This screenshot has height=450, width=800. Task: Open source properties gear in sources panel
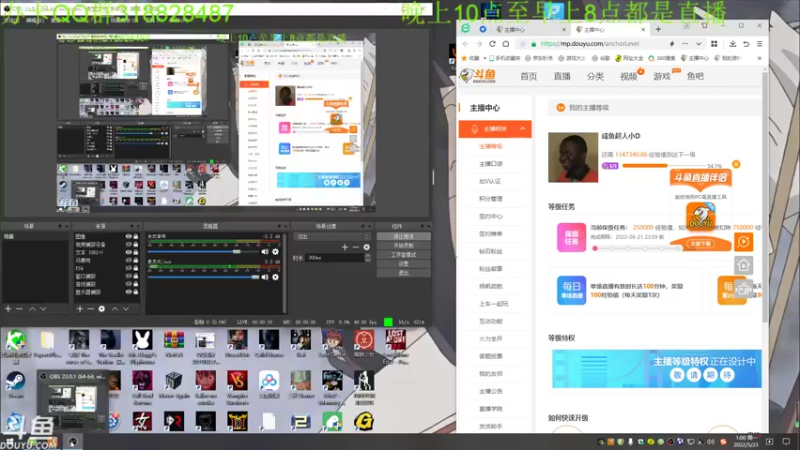click(102, 309)
